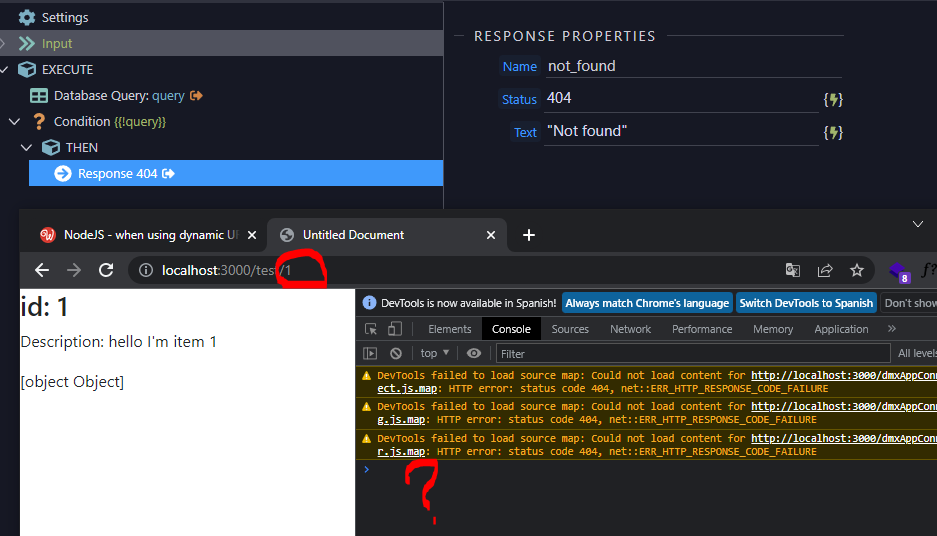Open data binding picker for Status
Viewport: 937px width, 536px height.
tap(833, 100)
